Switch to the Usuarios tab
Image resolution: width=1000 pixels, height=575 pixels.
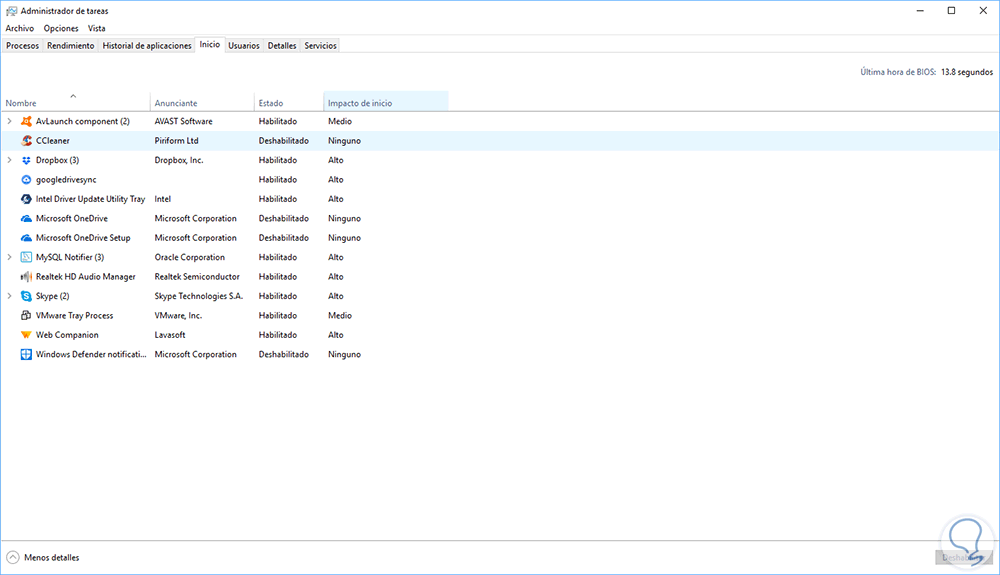pos(244,46)
